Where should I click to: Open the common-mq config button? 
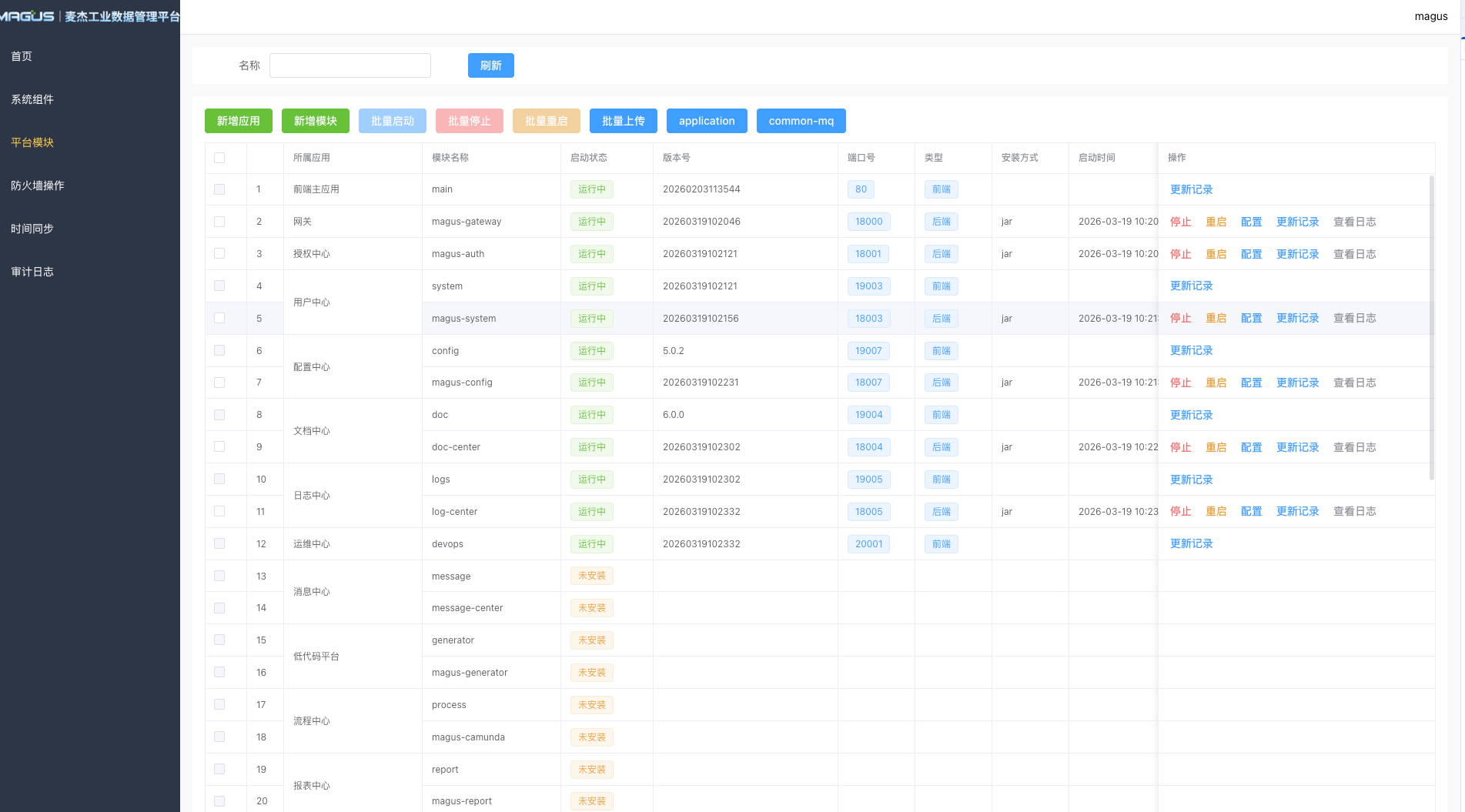pos(801,121)
